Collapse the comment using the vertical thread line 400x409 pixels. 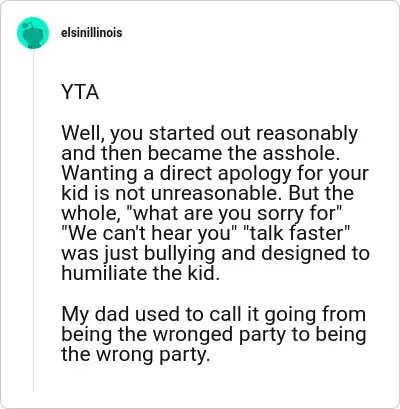[x=33, y=220]
